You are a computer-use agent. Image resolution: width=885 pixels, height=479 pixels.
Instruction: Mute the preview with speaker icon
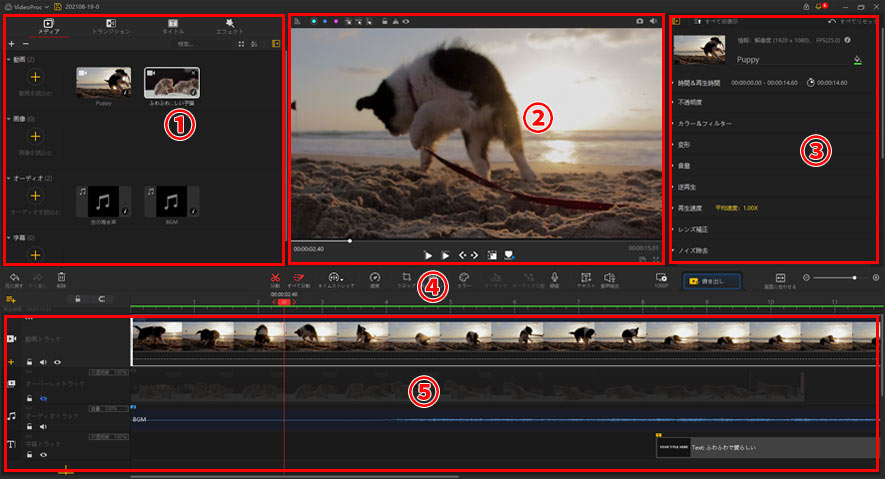pyautogui.click(x=653, y=21)
